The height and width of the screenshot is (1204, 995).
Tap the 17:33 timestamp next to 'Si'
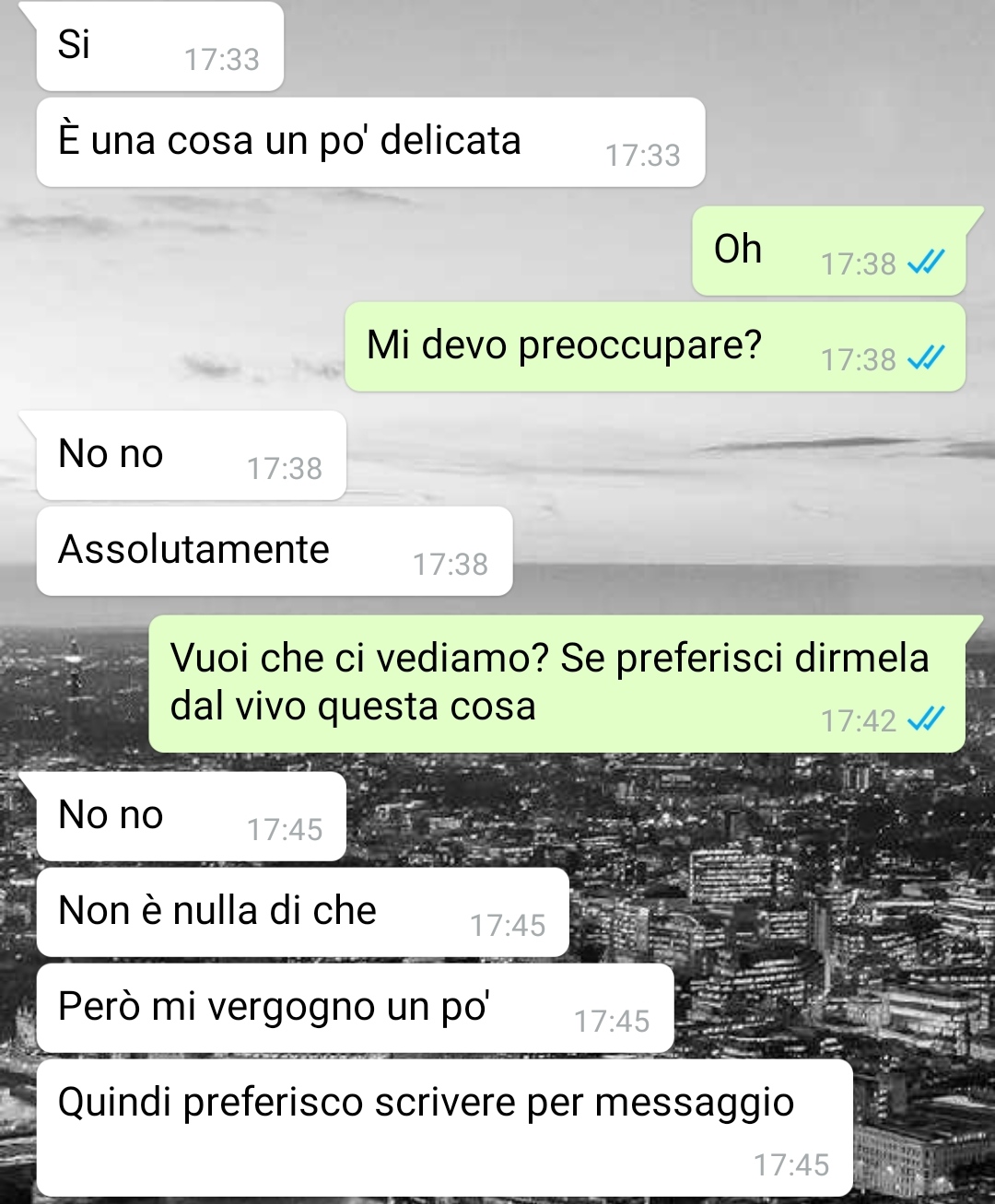tap(222, 60)
